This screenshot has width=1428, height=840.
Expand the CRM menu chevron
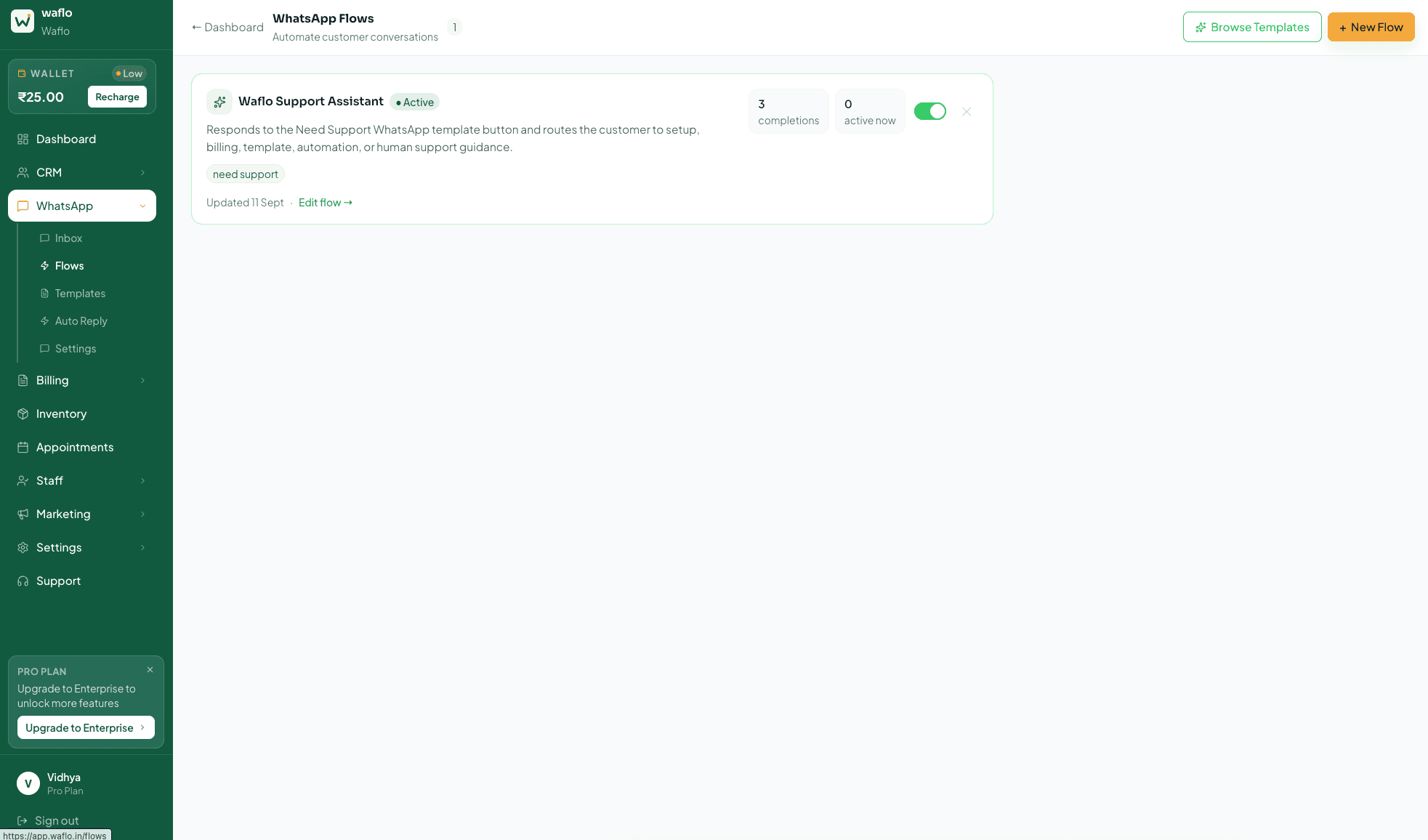click(142, 172)
